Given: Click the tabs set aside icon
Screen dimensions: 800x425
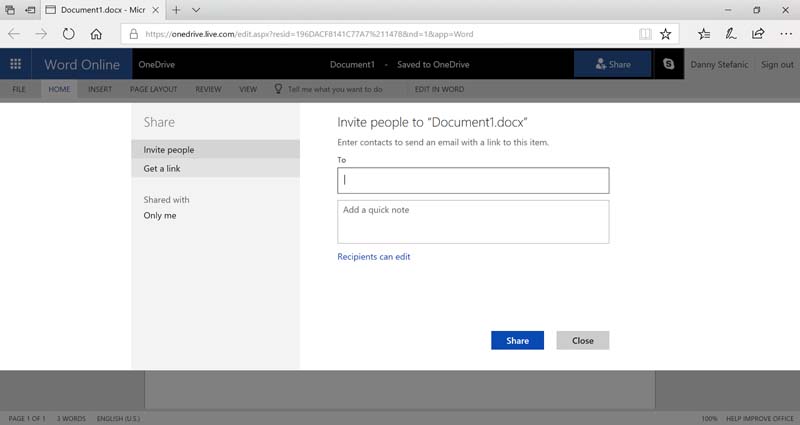Looking at the screenshot, I should (10, 10).
